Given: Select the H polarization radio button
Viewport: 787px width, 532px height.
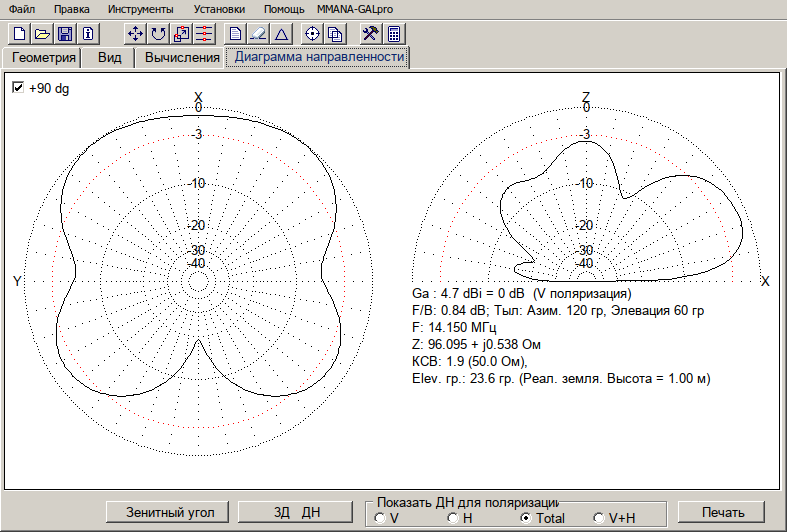Looking at the screenshot, I should (x=454, y=518).
